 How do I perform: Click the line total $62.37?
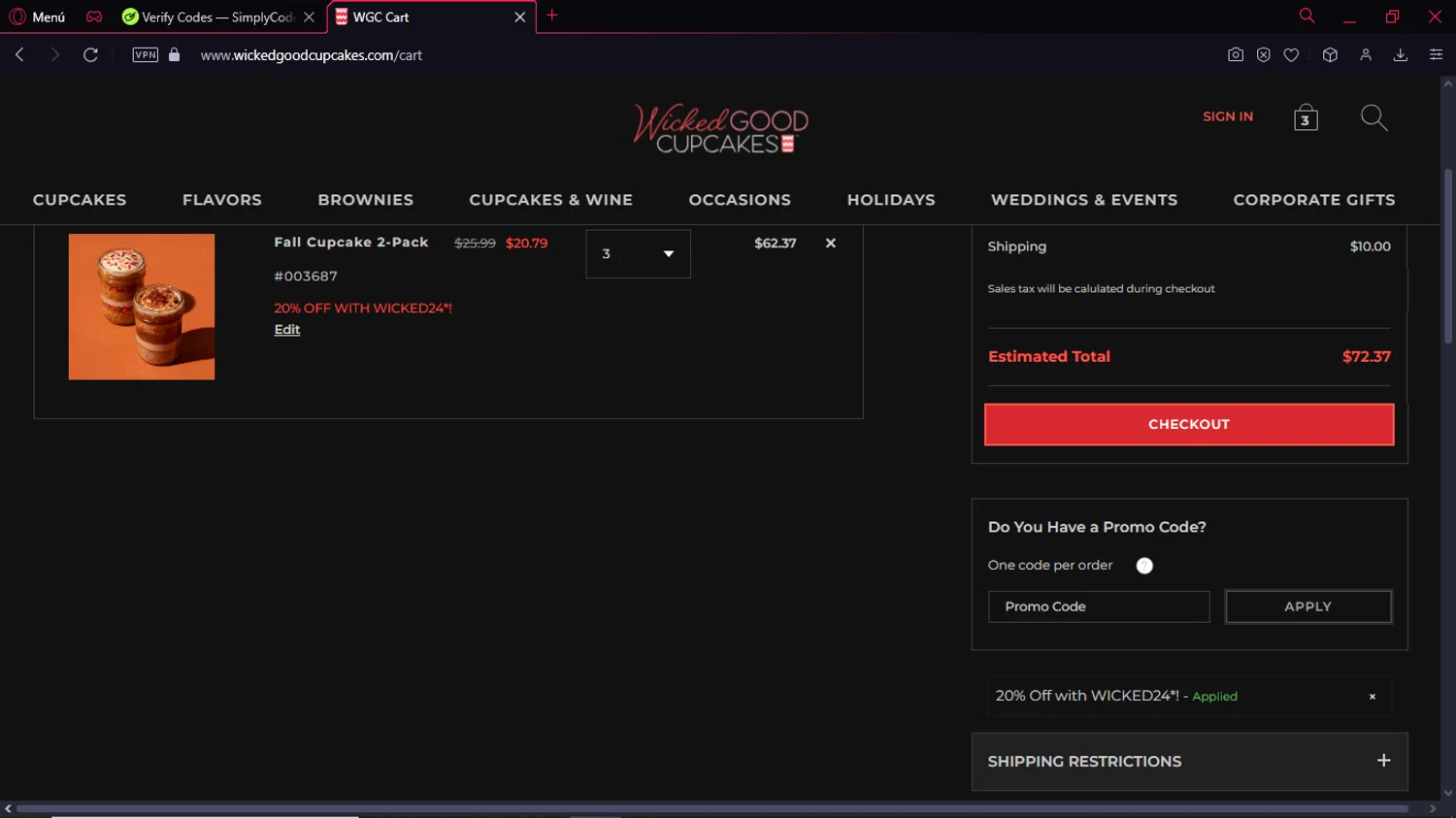(776, 244)
